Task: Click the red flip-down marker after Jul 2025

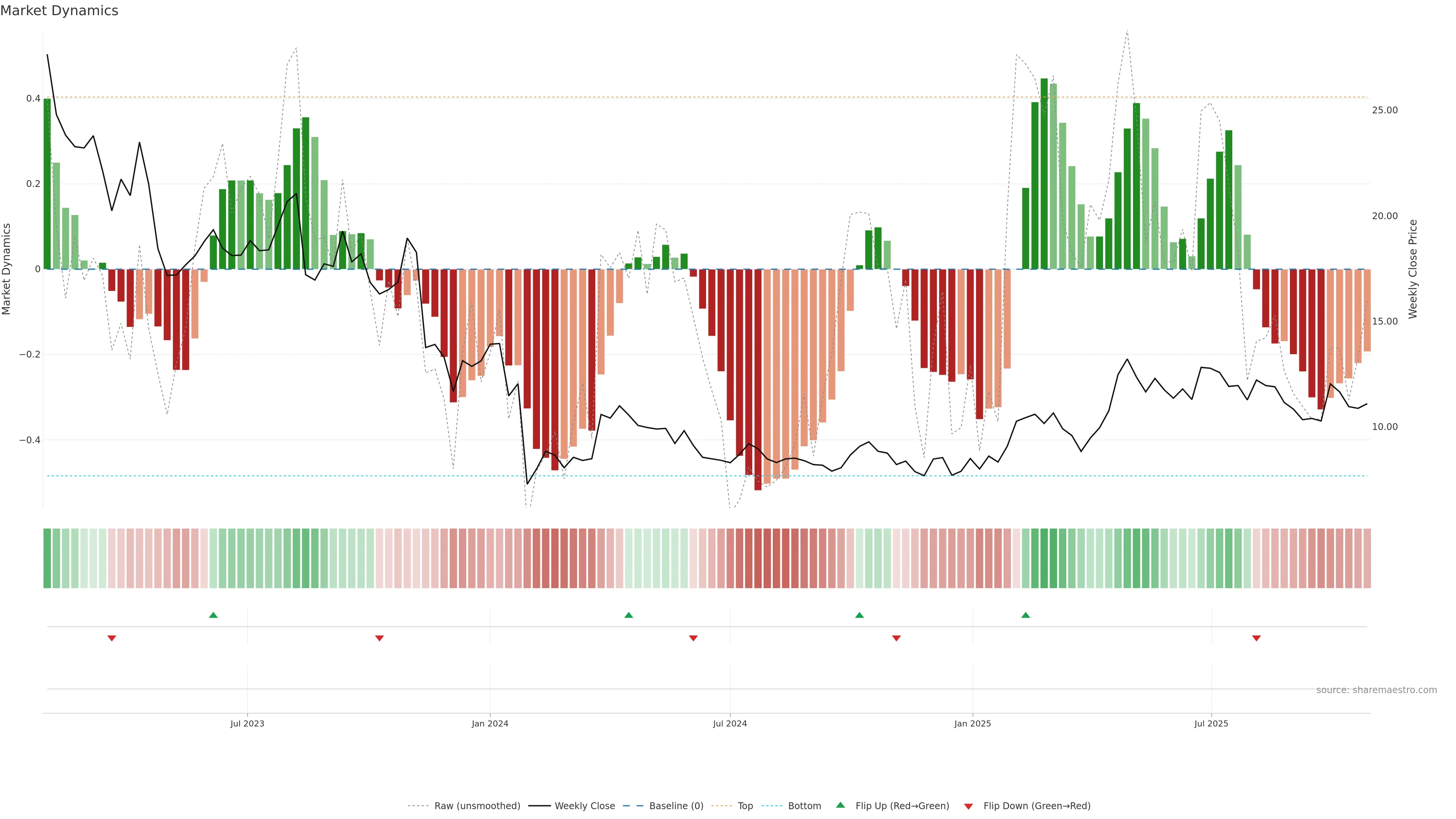Action: click(1257, 638)
